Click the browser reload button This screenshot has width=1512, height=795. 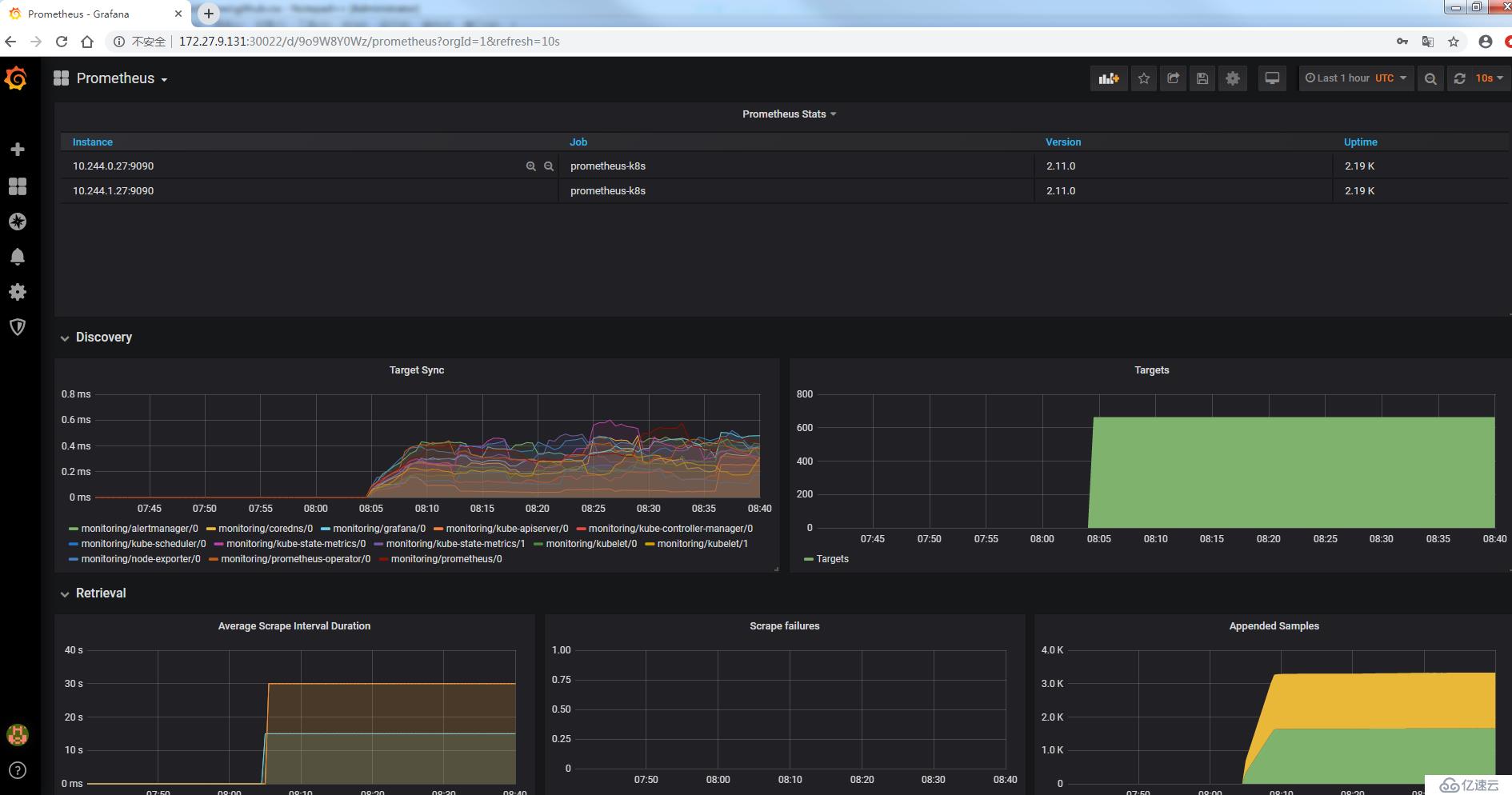[x=62, y=42]
